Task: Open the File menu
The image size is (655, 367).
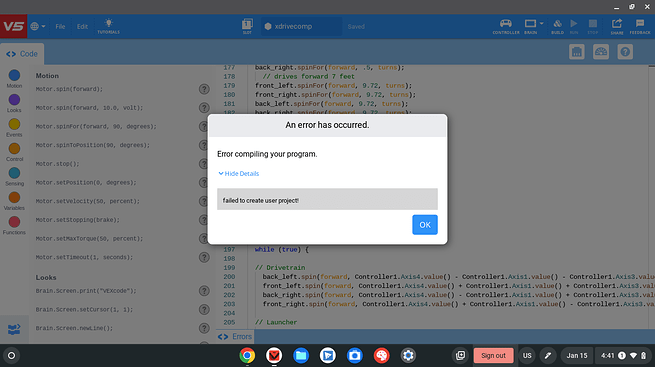Action: tap(60, 26)
